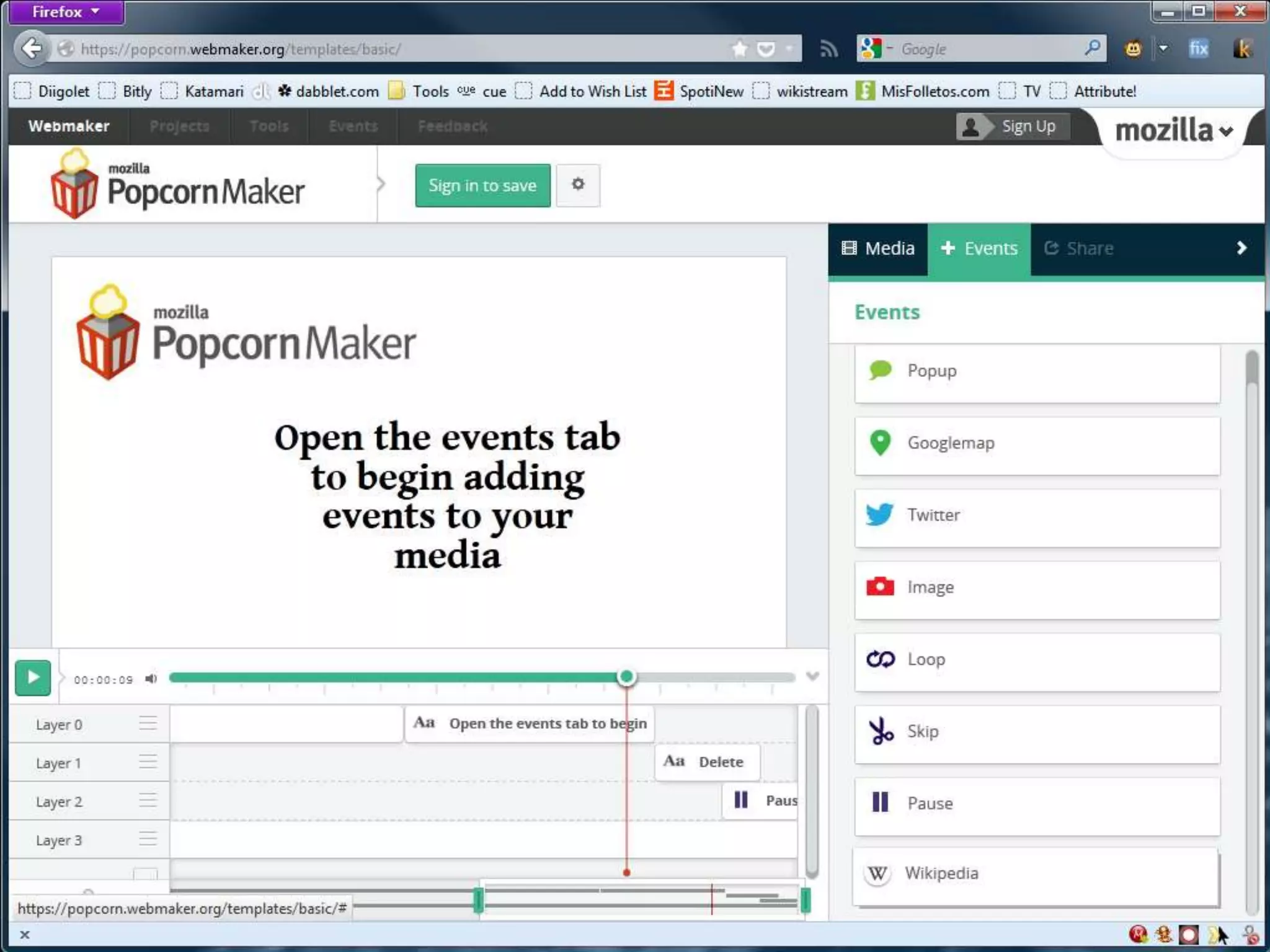
Task: Open project settings gear button
Action: click(577, 185)
